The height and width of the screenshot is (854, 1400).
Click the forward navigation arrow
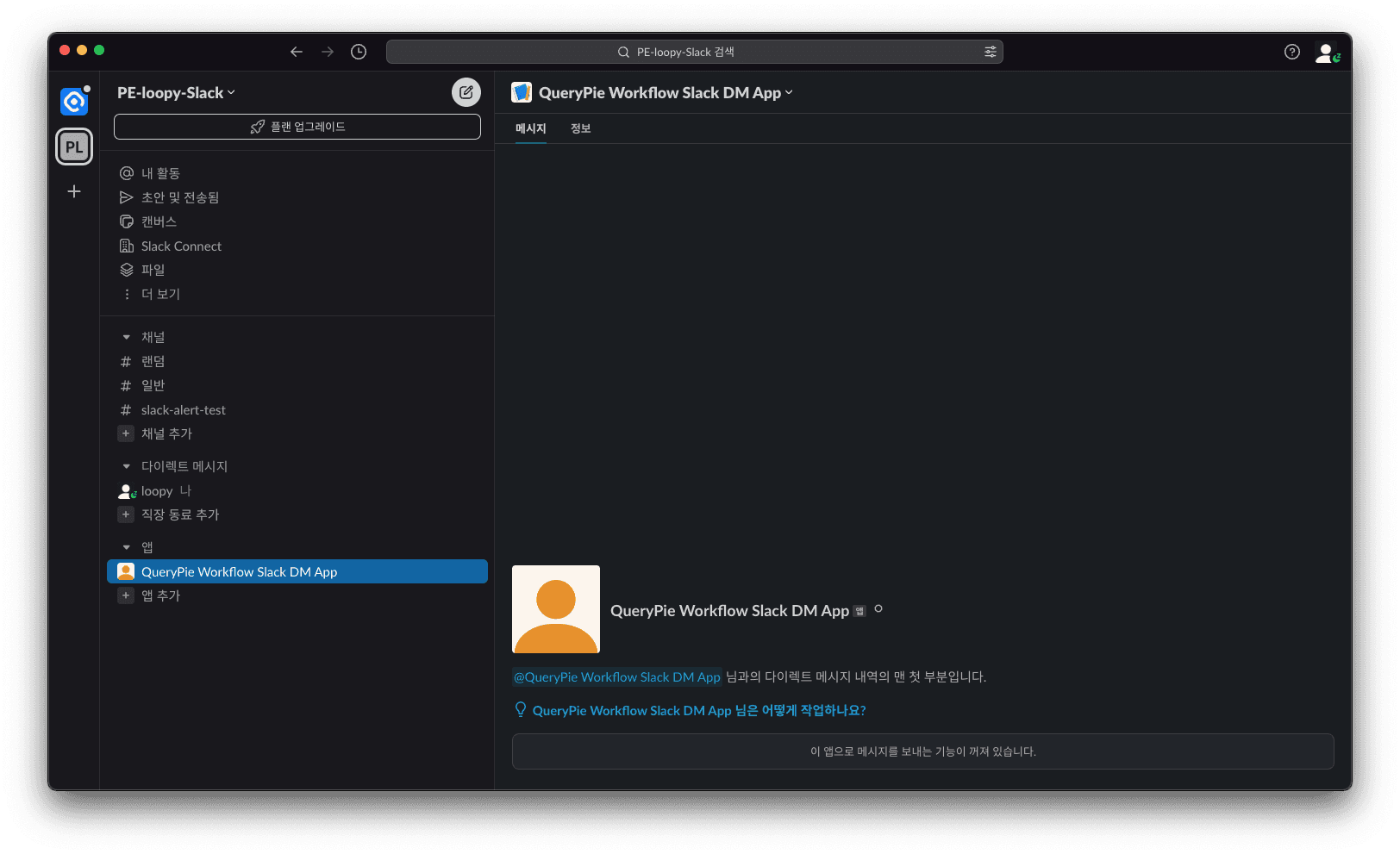pos(328,52)
